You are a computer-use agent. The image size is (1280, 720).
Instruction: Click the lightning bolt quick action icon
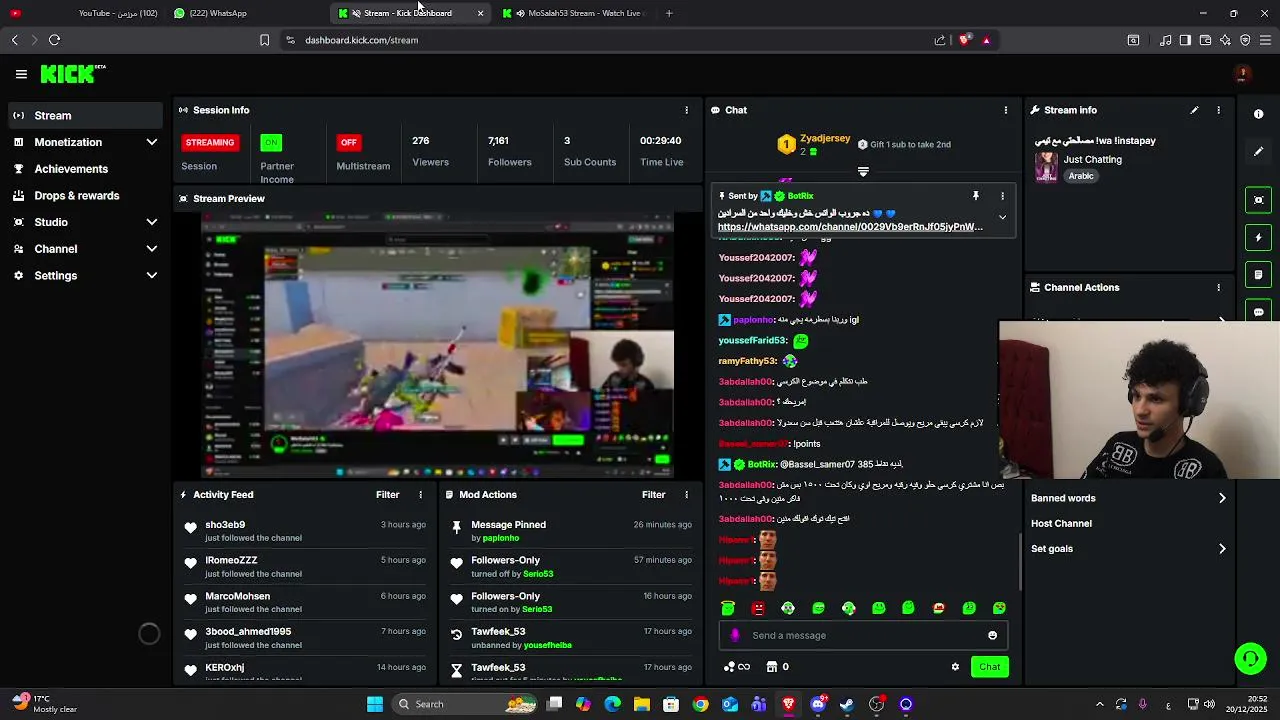pyautogui.click(x=1259, y=238)
